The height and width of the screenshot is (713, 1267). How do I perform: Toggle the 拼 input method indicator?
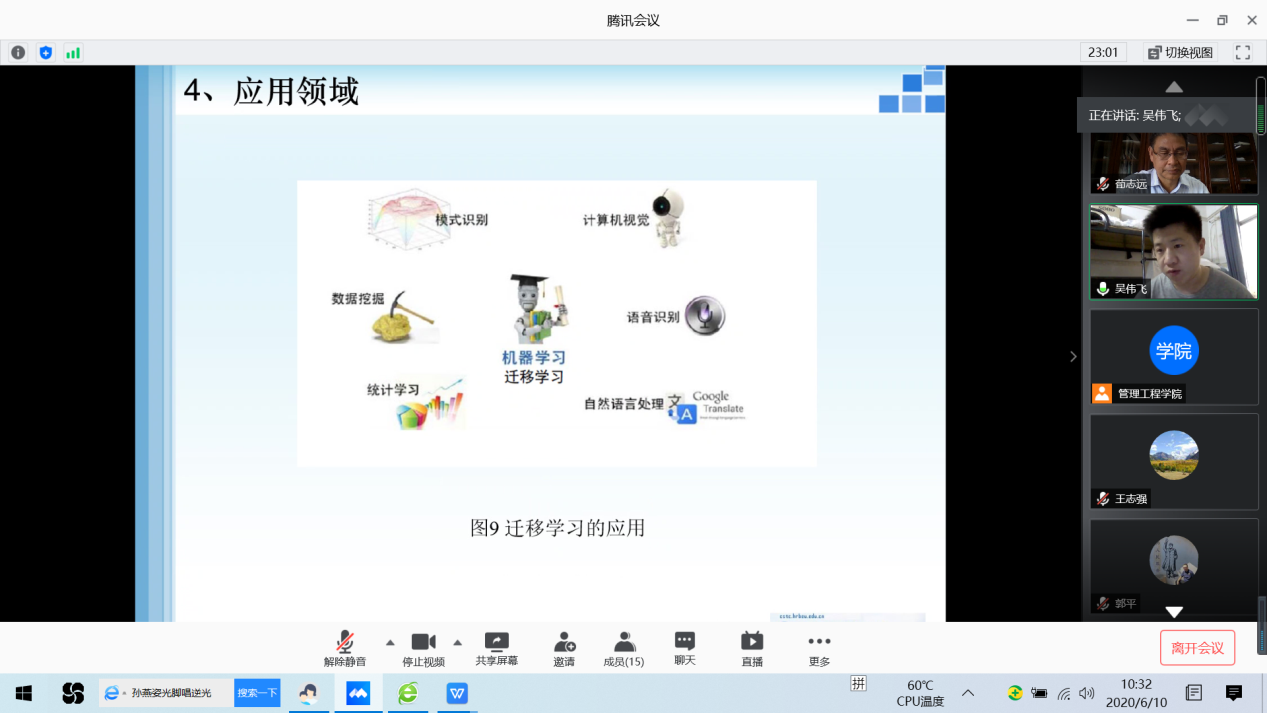click(x=858, y=684)
